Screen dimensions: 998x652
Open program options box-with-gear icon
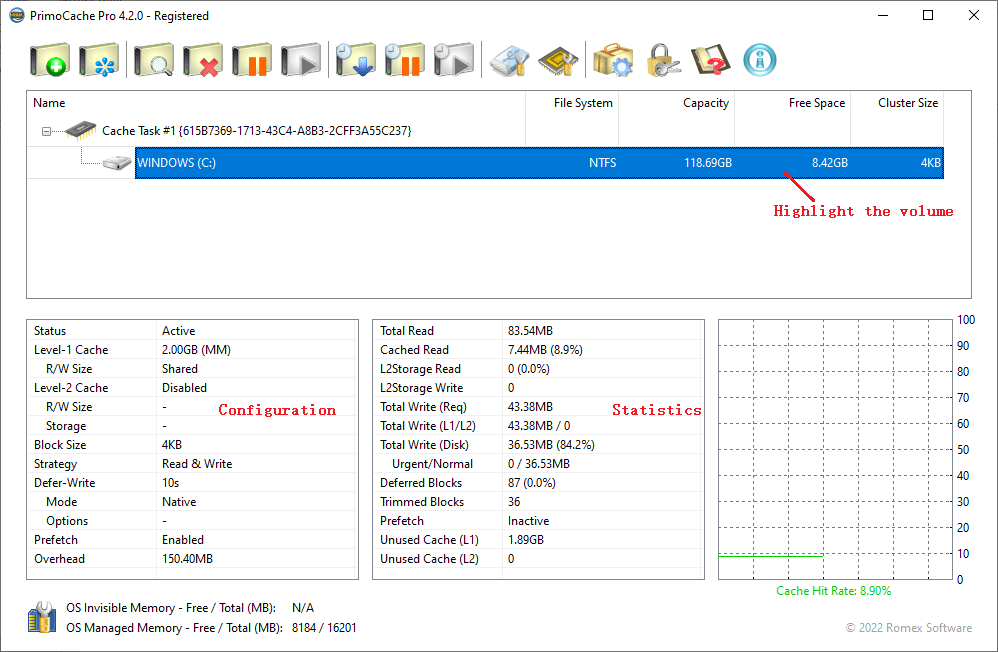point(613,60)
